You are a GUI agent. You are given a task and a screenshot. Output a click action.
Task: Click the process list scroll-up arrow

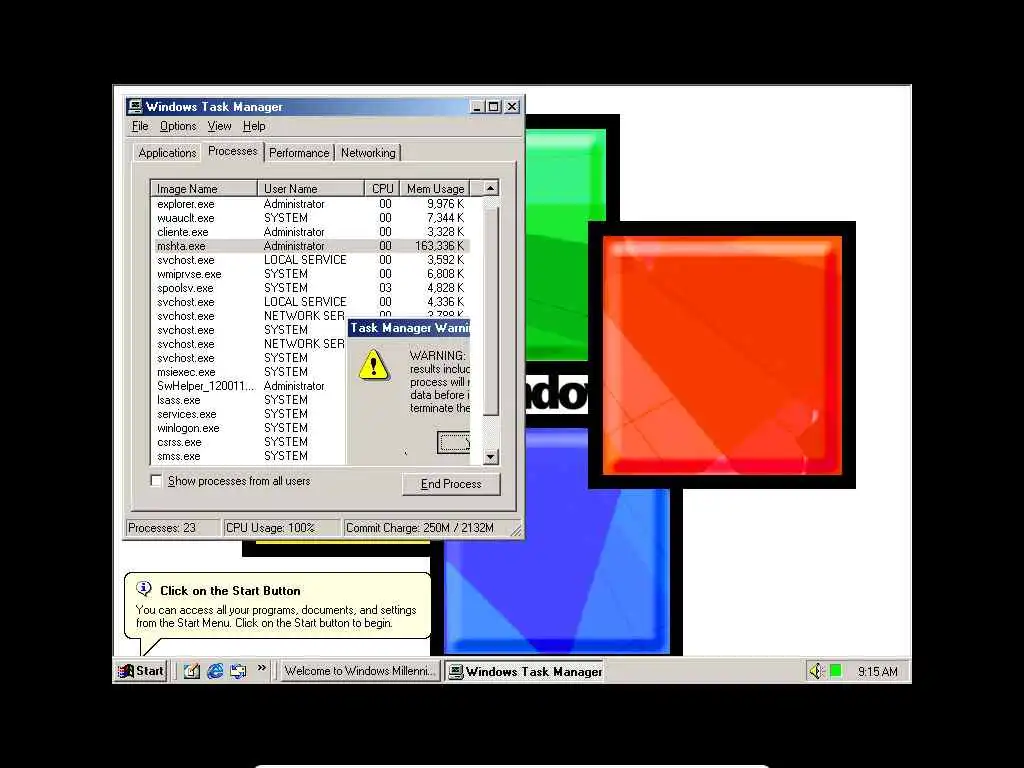(x=490, y=188)
